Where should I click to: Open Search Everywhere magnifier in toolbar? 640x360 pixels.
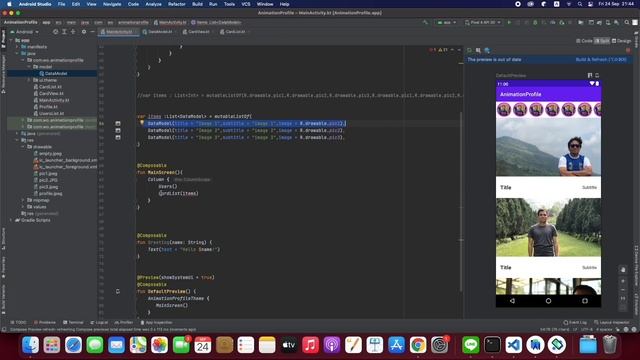pos(627,22)
